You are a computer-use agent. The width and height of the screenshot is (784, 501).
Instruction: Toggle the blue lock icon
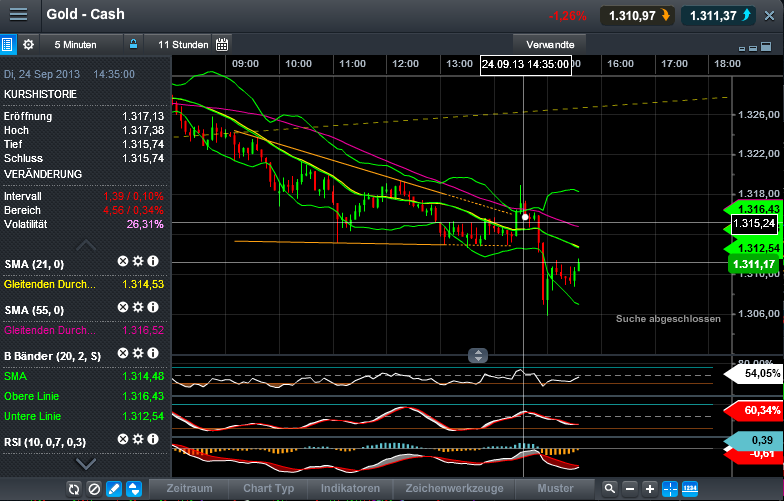pos(134,44)
